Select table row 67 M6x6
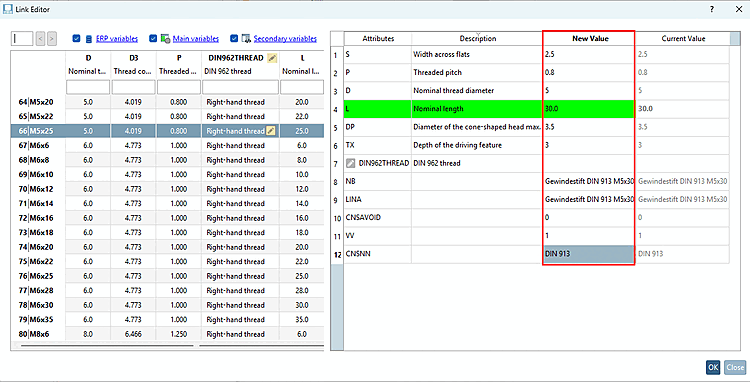 click(x=167, y=145)
